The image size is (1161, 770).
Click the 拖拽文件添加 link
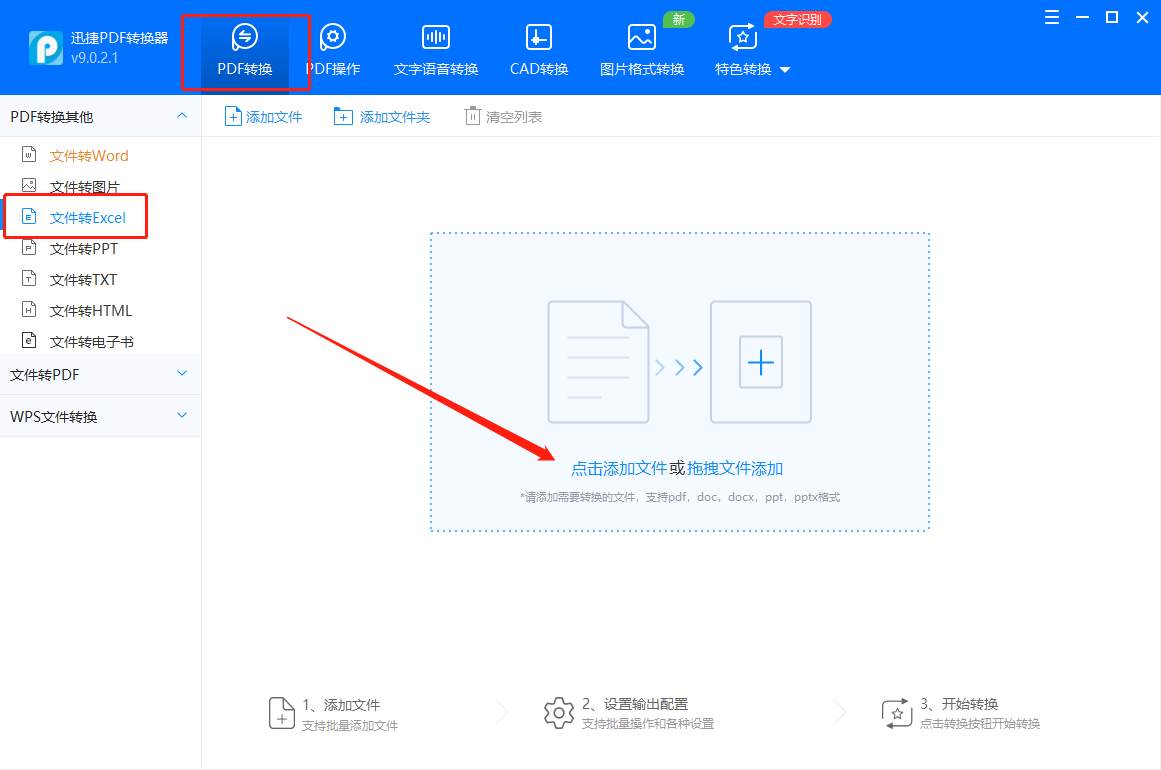pos(735,469)
